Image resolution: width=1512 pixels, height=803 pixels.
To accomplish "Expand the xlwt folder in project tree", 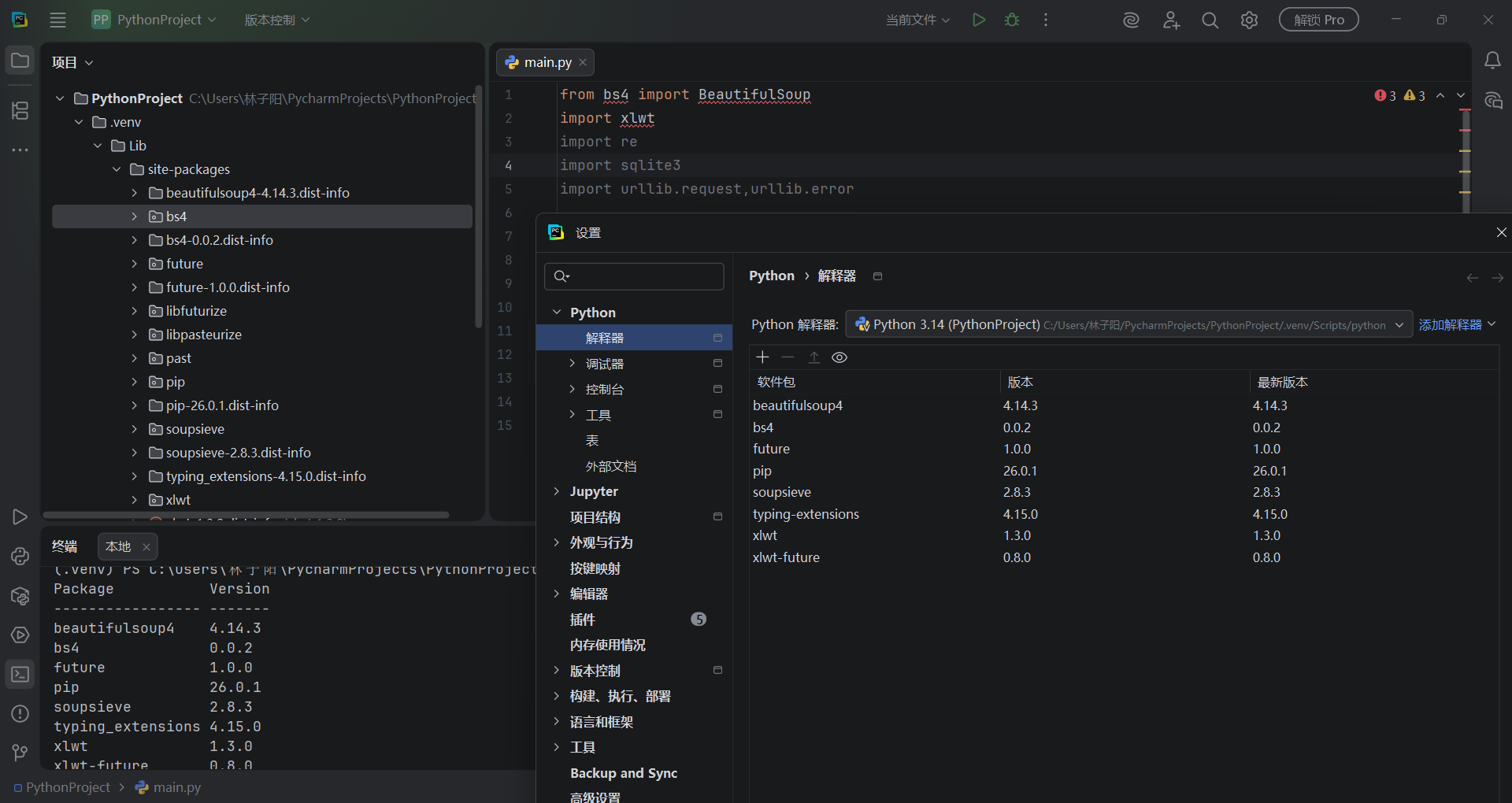I will (x=135, y=500).
